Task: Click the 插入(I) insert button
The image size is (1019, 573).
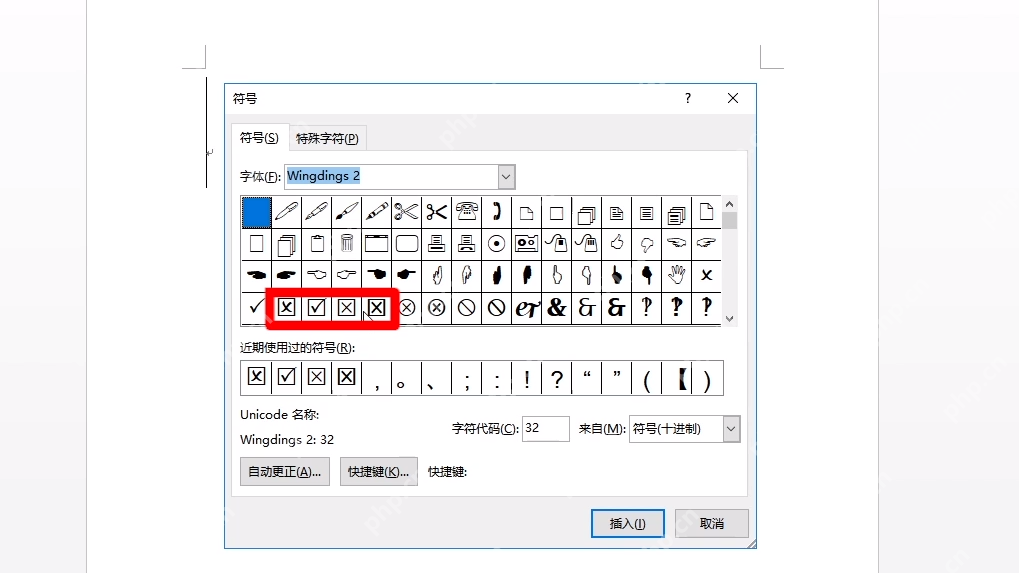Action: 628,524
